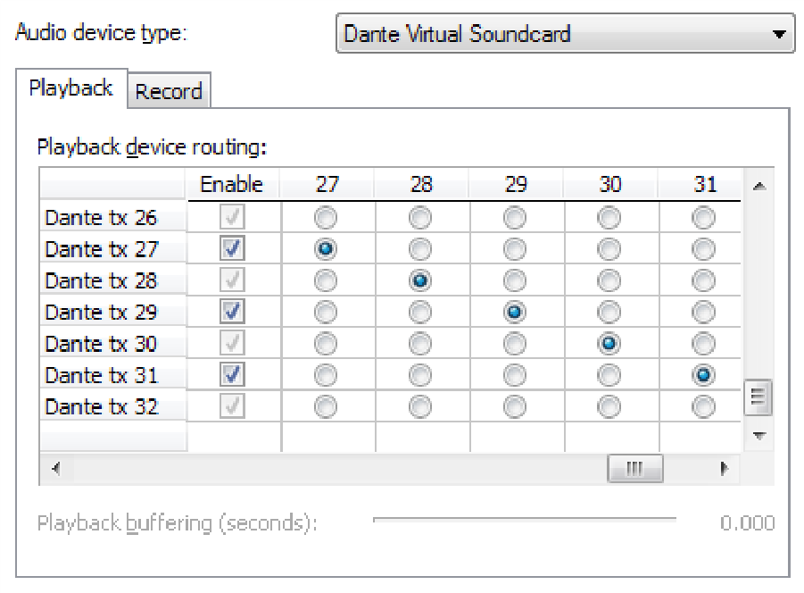Click the vertical scrollbar up arrow

[759, 186]
